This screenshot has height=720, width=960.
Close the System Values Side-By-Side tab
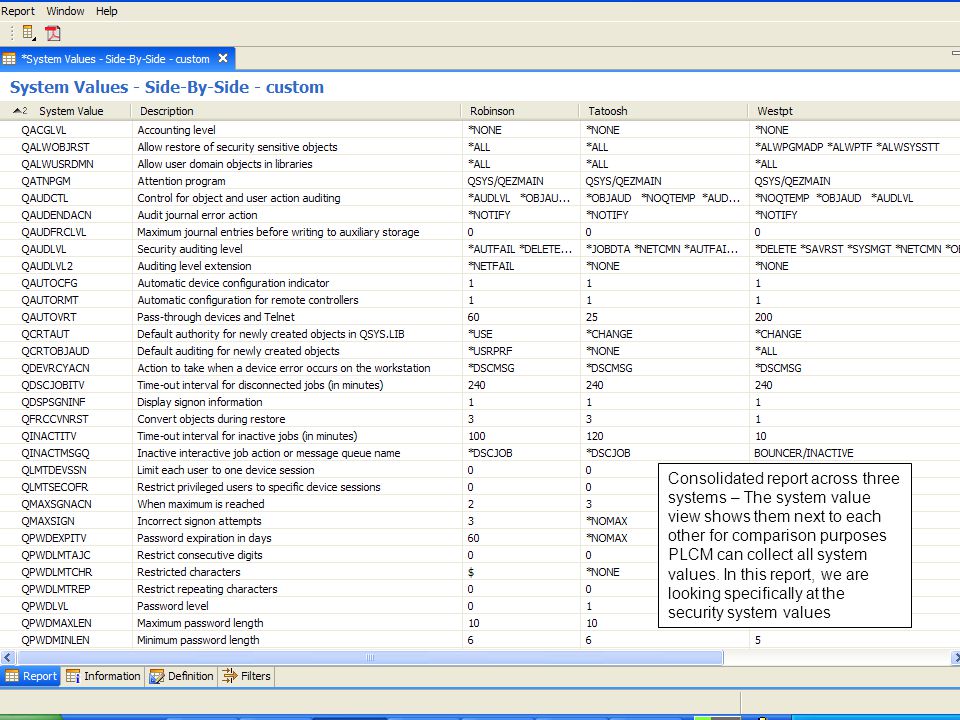pyautogui.click(x=223, y=58)
